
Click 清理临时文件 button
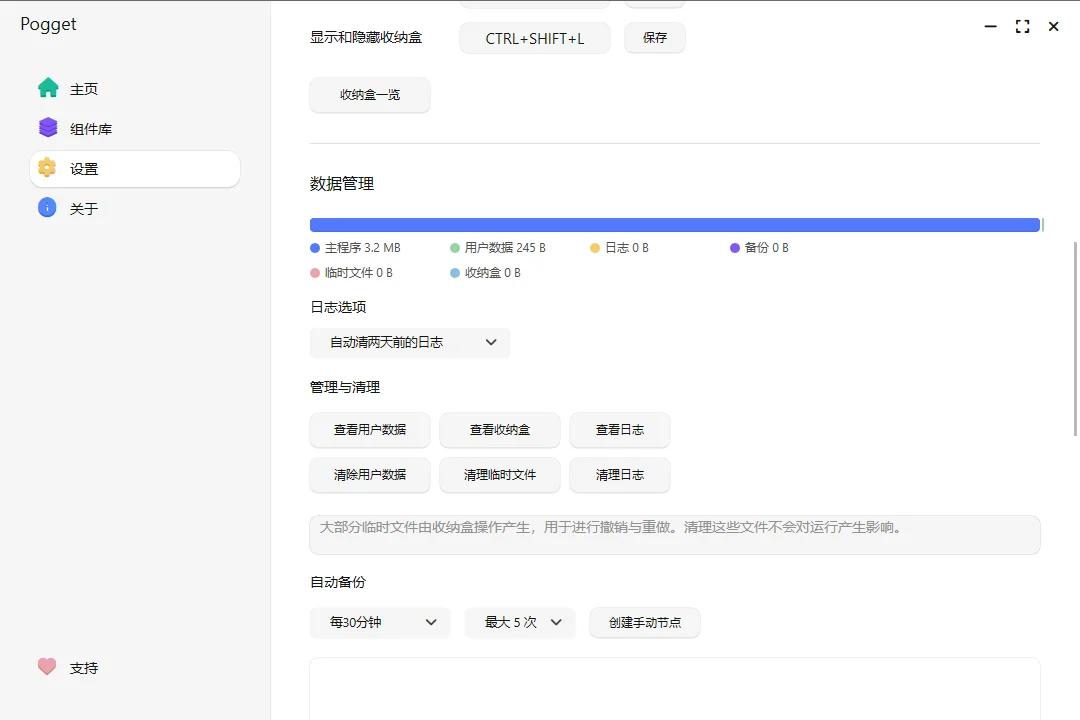[500, 475]
